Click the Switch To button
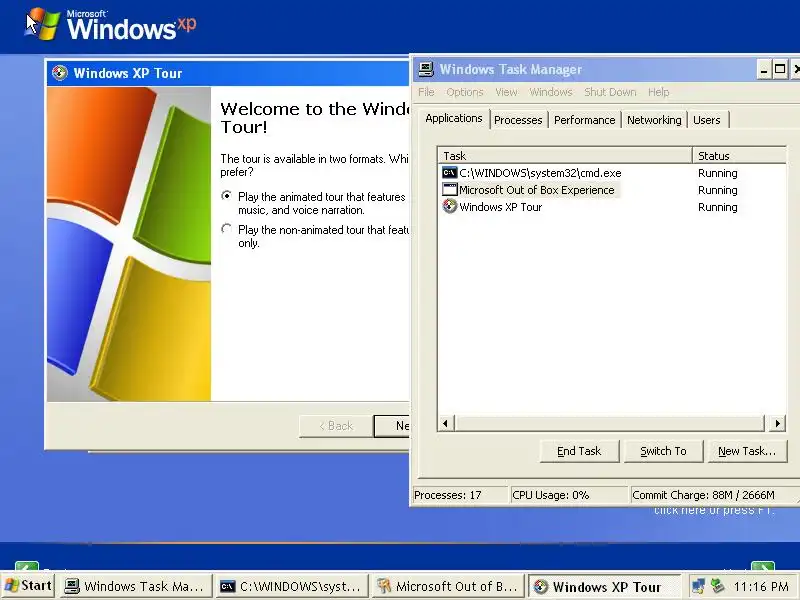This screenshot has height=600, width=800. [x=663, y=452]
